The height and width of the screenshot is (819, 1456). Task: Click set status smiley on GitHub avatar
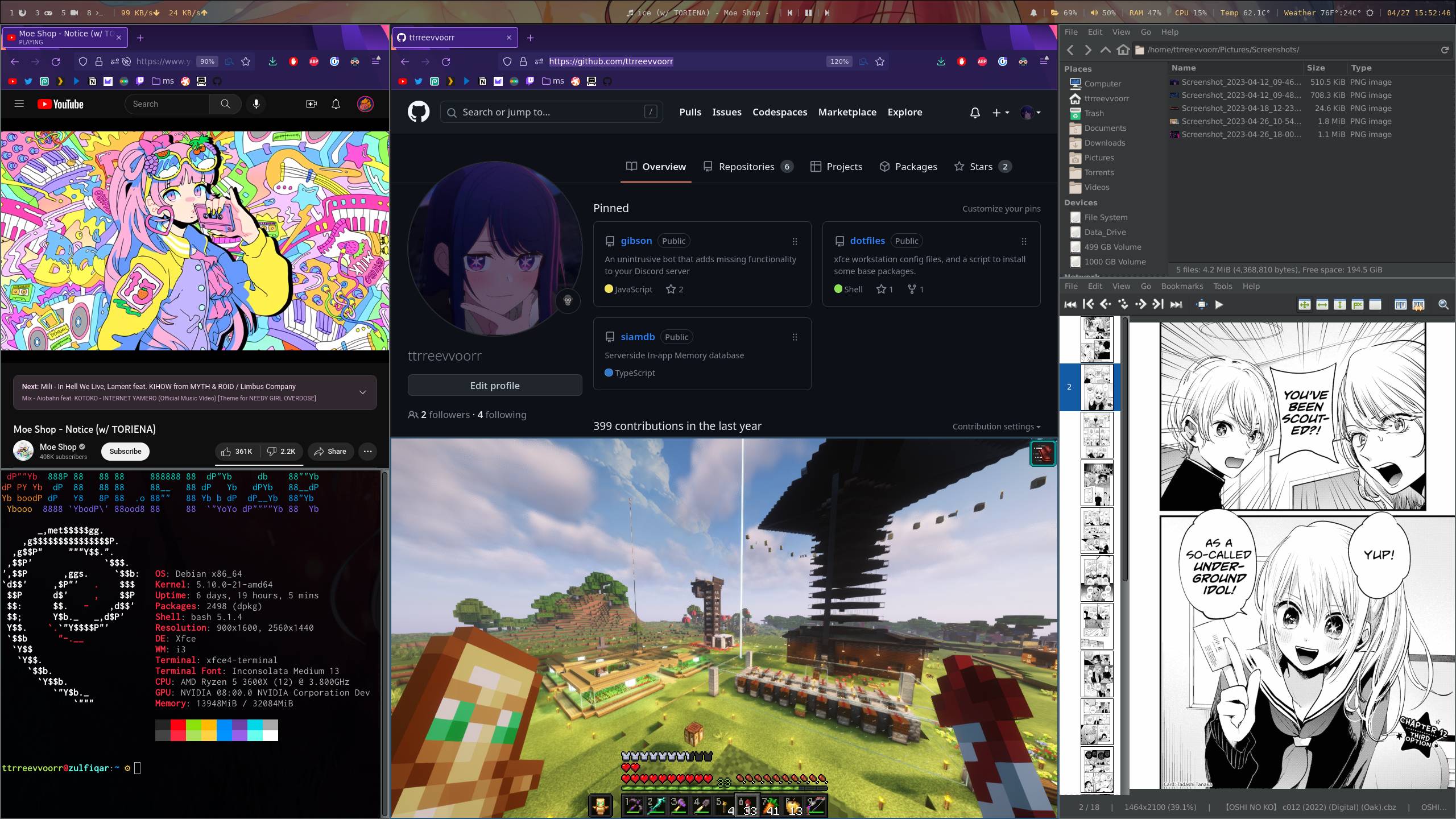coord(568,300)
